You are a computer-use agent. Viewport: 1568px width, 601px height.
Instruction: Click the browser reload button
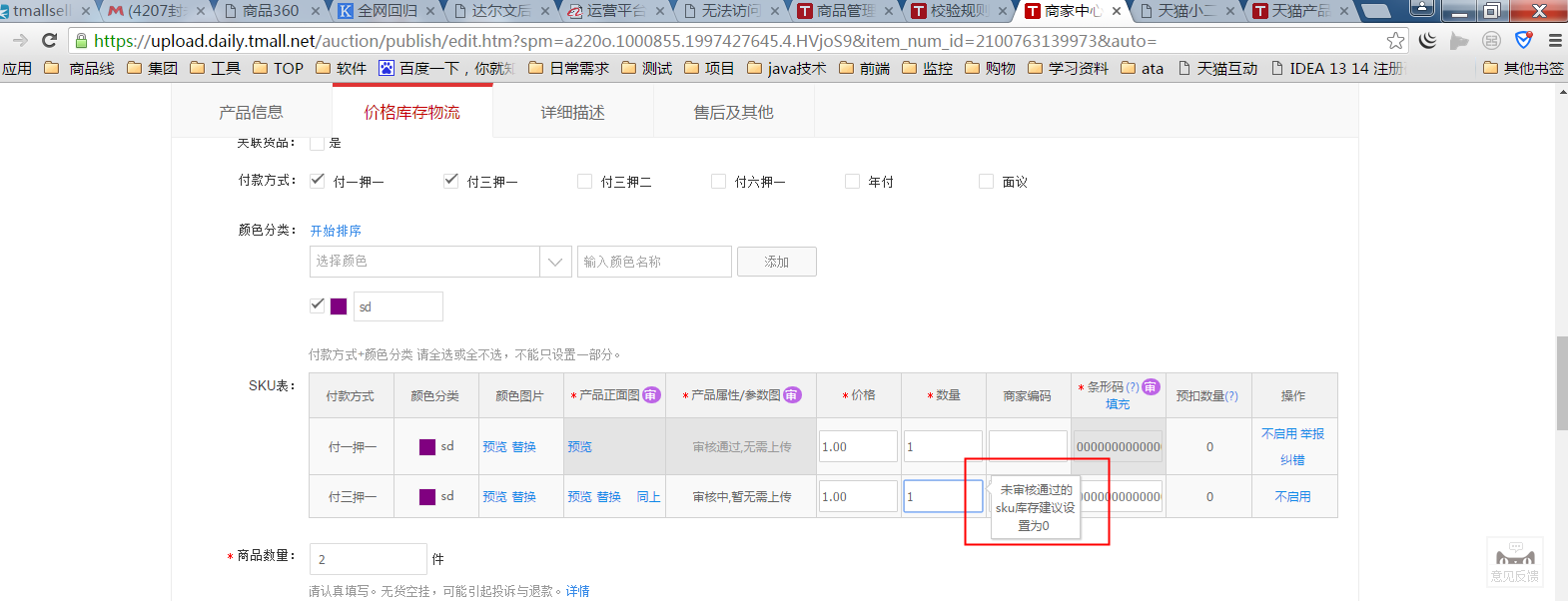point(49,41)
